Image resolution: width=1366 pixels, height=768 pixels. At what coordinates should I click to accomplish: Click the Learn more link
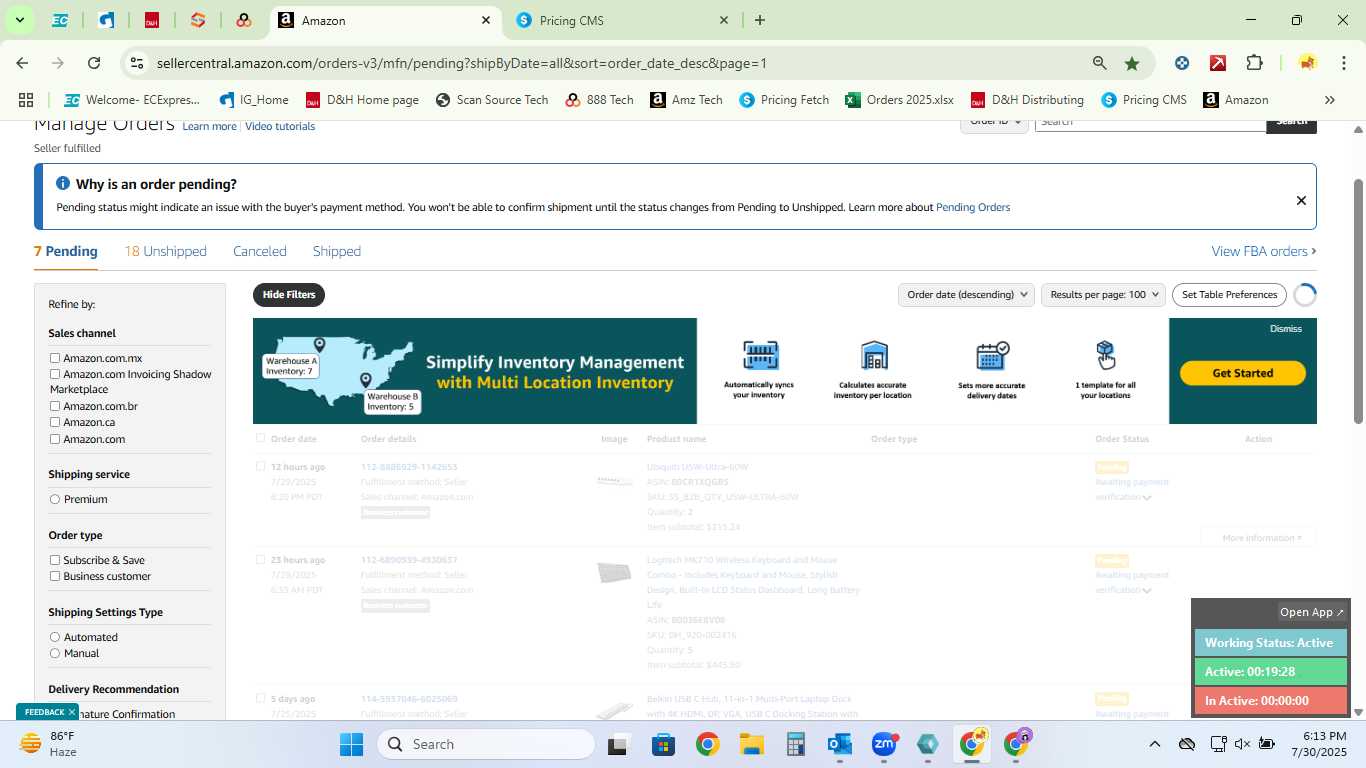(209, 126)
